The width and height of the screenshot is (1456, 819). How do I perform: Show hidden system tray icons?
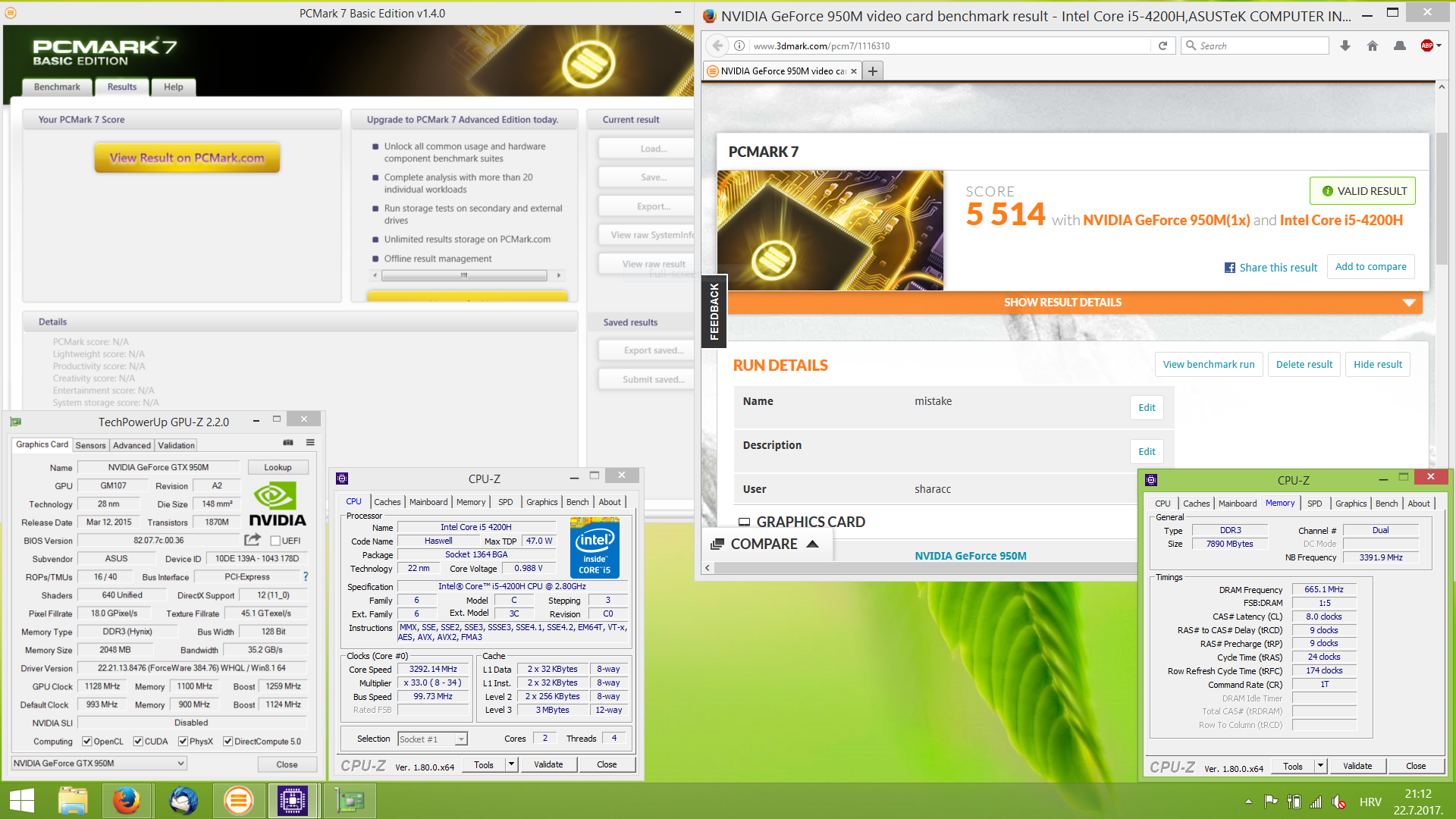coord(1248,802)
